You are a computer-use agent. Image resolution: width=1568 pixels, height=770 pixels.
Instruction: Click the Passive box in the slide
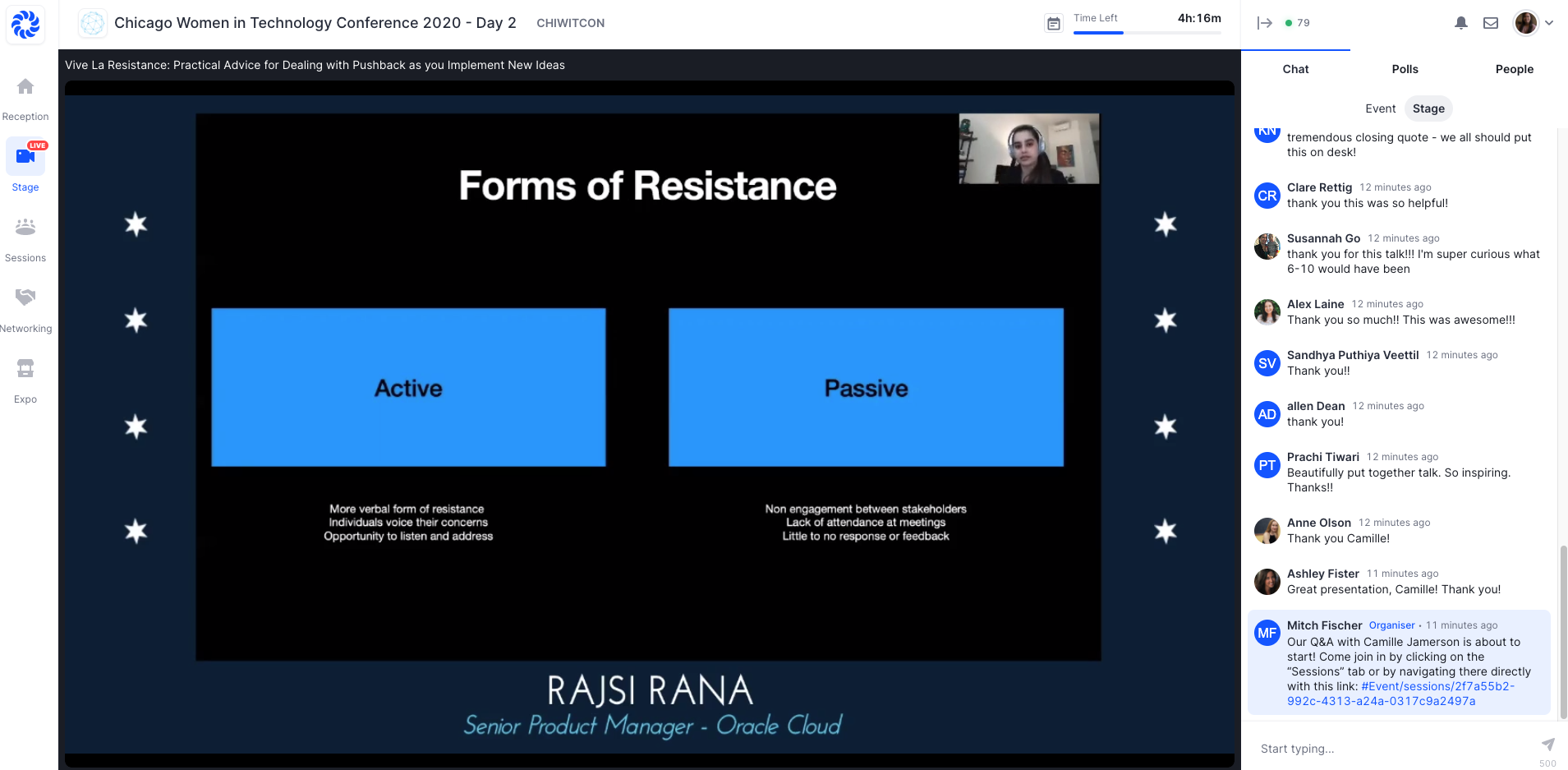click(866, 387)
